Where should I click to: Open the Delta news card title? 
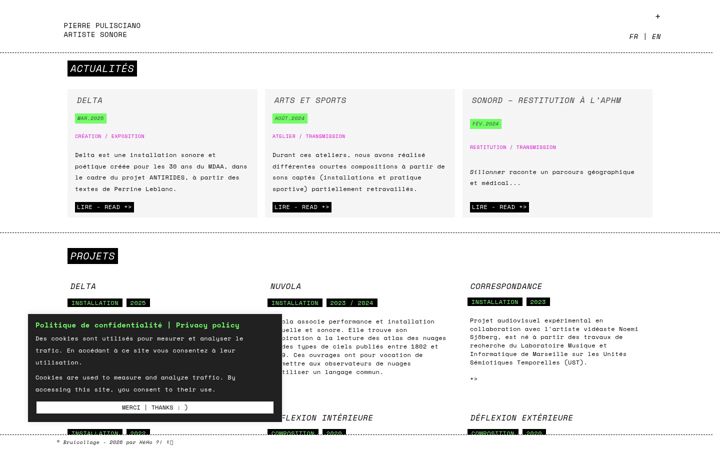coord(90,100)
